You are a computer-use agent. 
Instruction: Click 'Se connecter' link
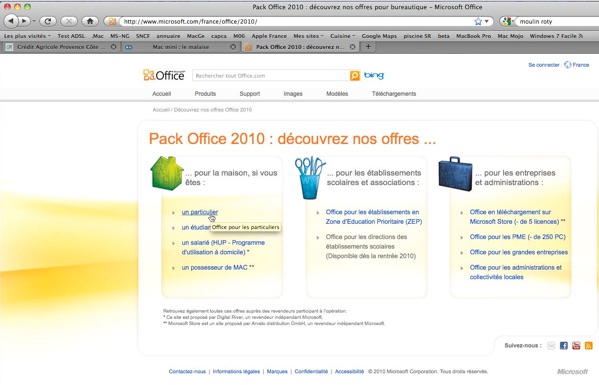coord(544,65)
